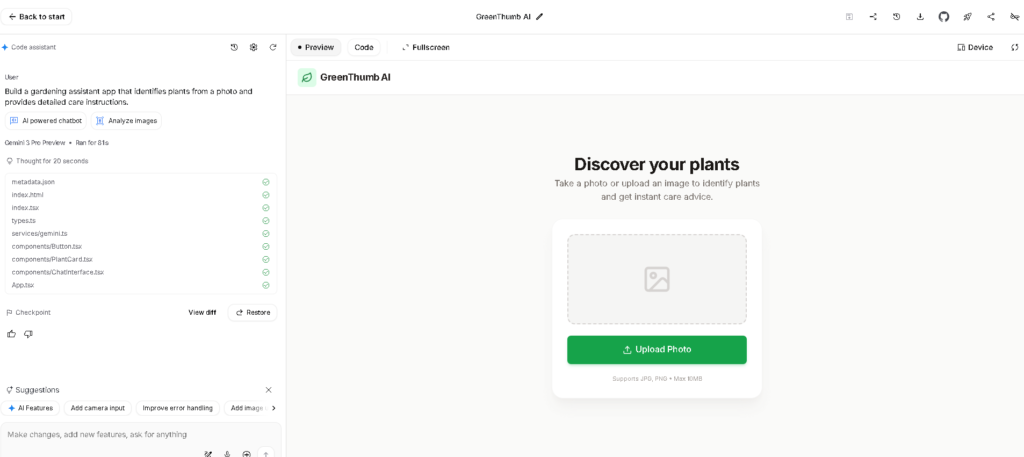Toggle the Device preview mode

[x=975, y=47]
